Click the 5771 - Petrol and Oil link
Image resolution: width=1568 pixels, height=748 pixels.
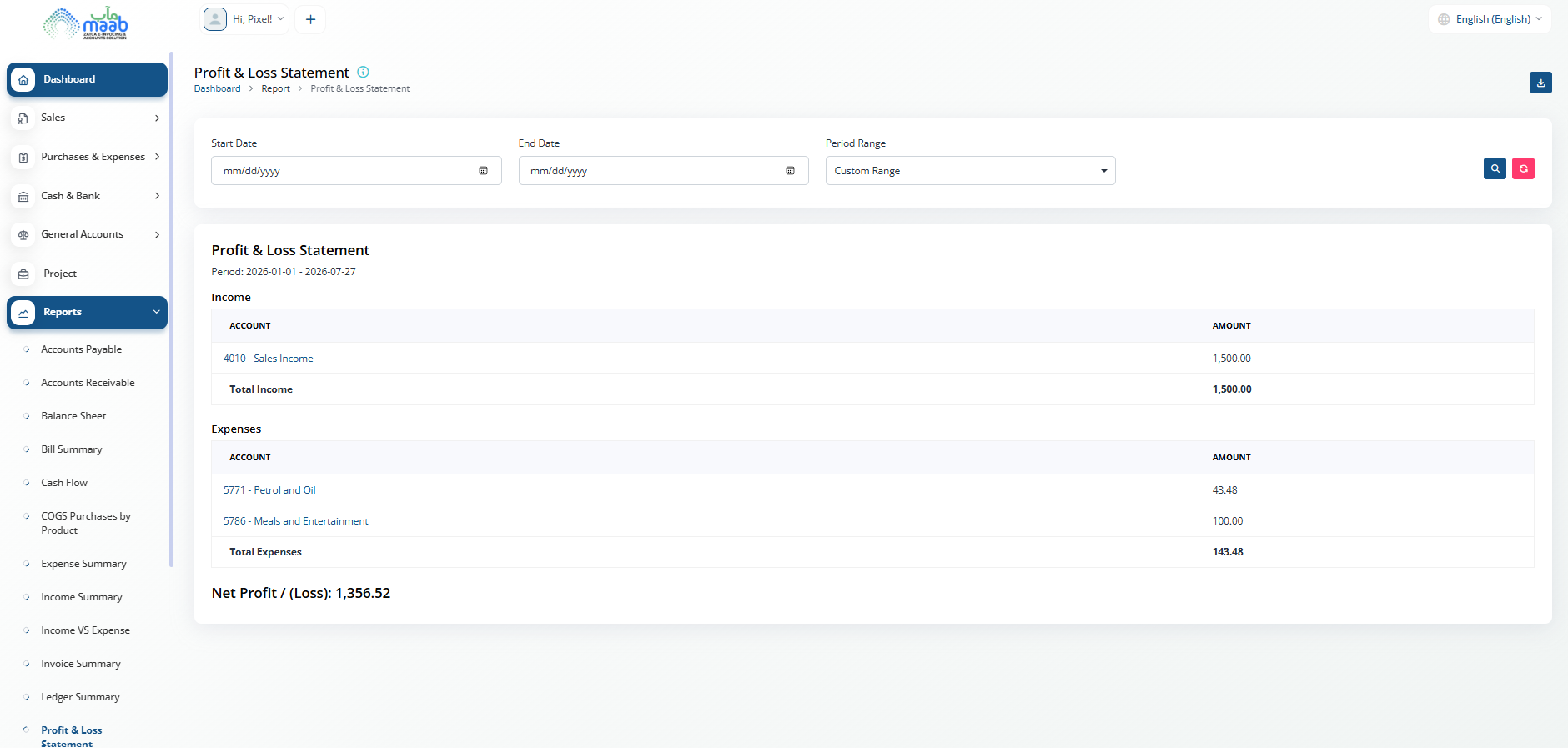click(269, 490)
